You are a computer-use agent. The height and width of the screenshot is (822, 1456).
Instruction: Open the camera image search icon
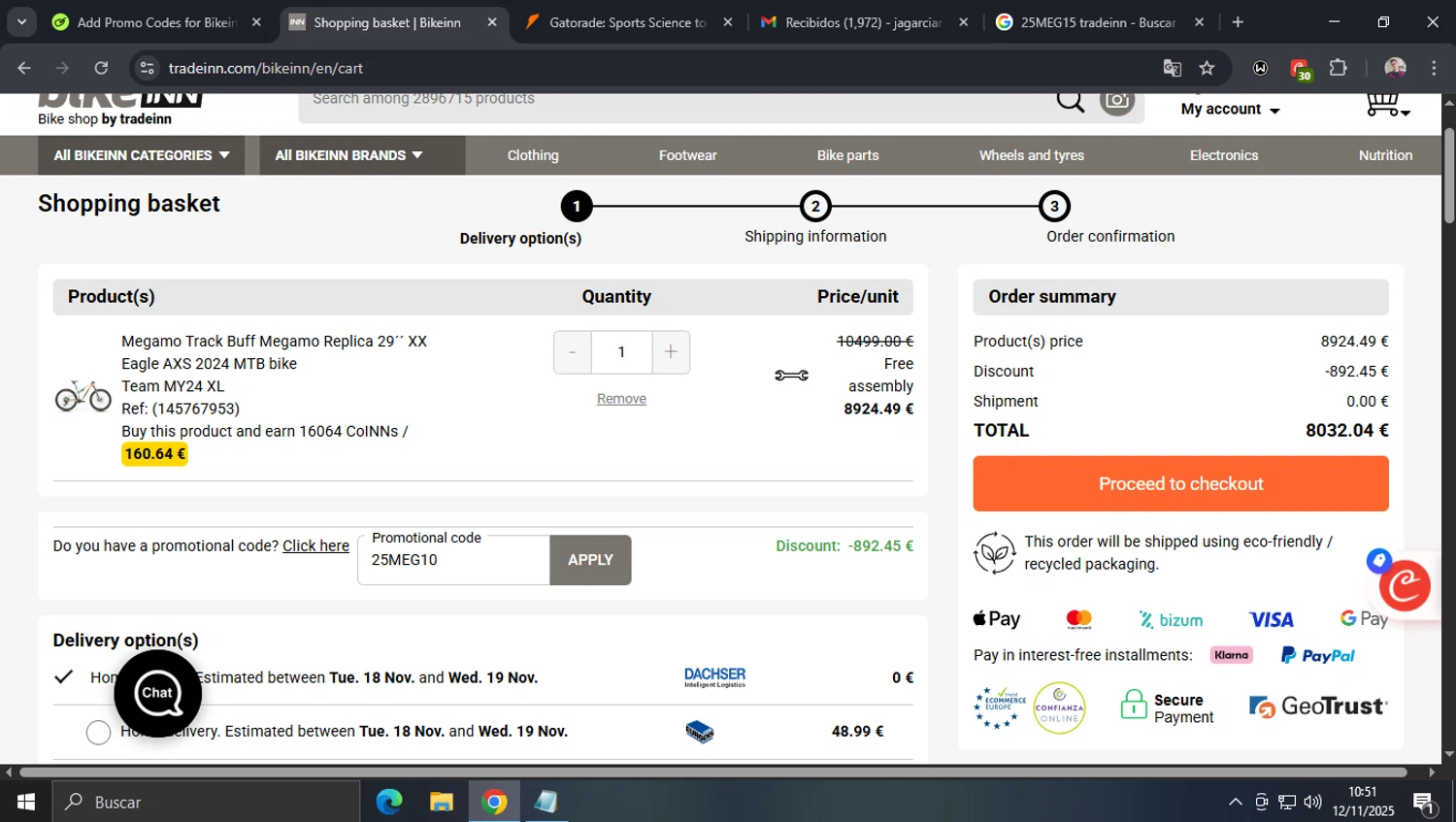click(1117, 100)
